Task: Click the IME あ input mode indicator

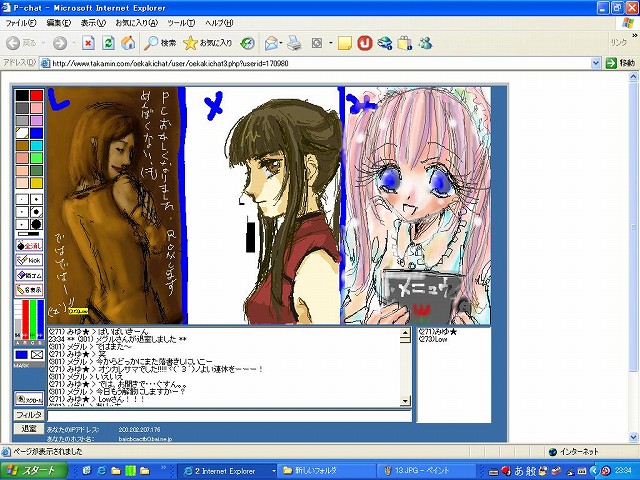Action: (x=519, y=471)
